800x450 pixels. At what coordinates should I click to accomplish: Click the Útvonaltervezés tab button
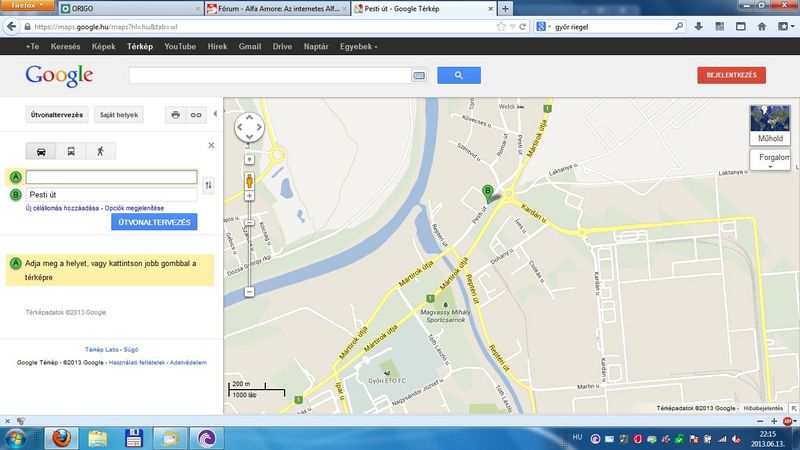57,115
